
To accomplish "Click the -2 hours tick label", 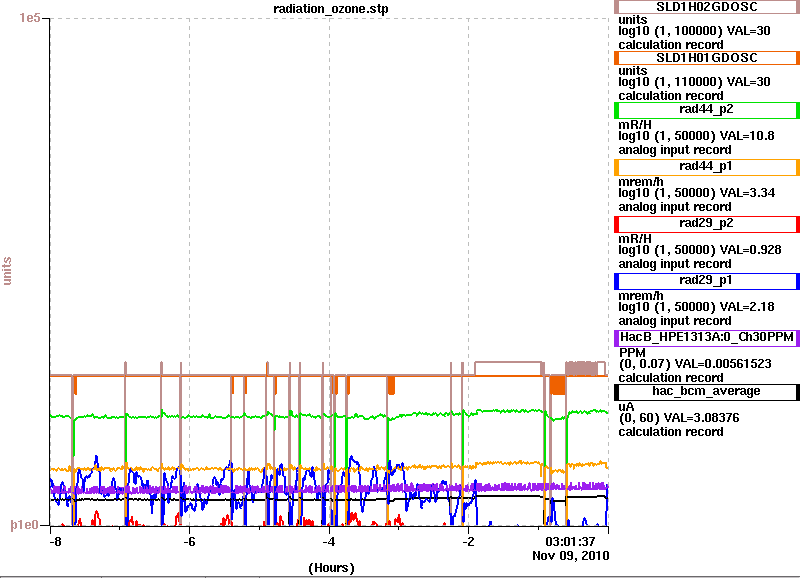I will [468, 541].
